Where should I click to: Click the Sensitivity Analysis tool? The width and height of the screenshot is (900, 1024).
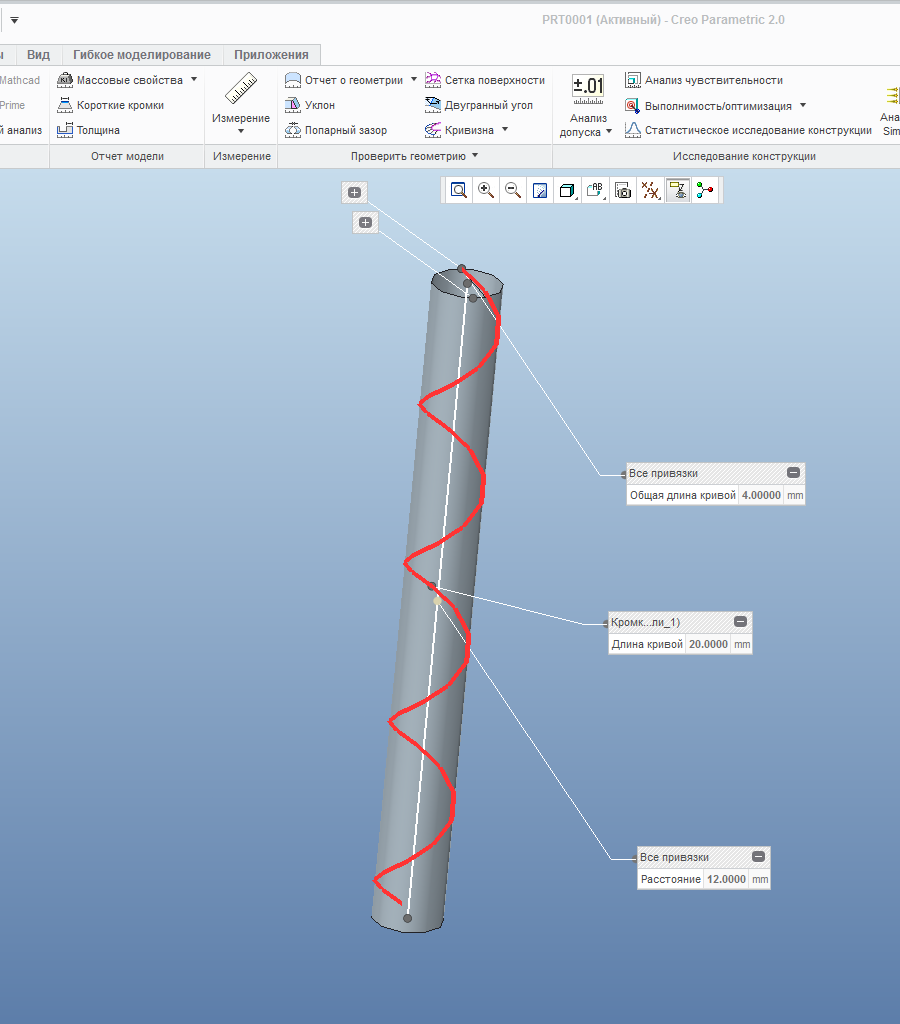(x=704, y=80)
